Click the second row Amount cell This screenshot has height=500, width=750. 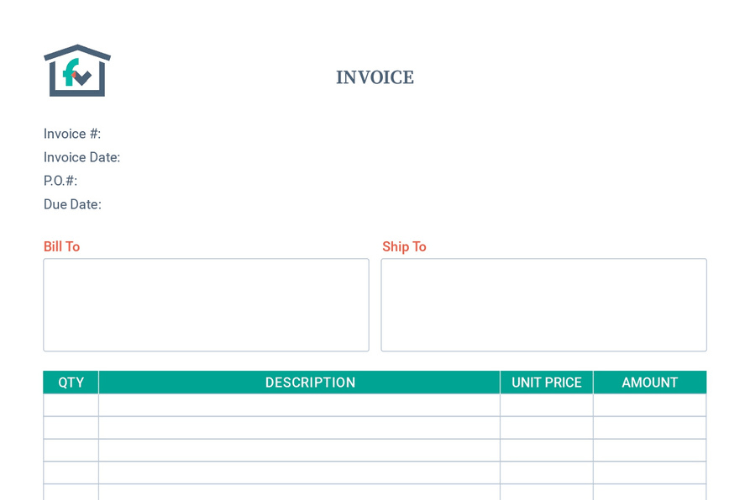pyautogui.click(x=650, y=428)
